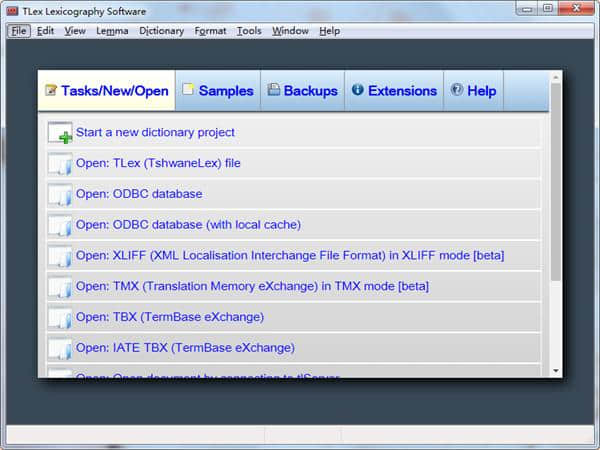Click the scrollbar down arrow in task list
The image size is (600, 450).
(555, 371)
